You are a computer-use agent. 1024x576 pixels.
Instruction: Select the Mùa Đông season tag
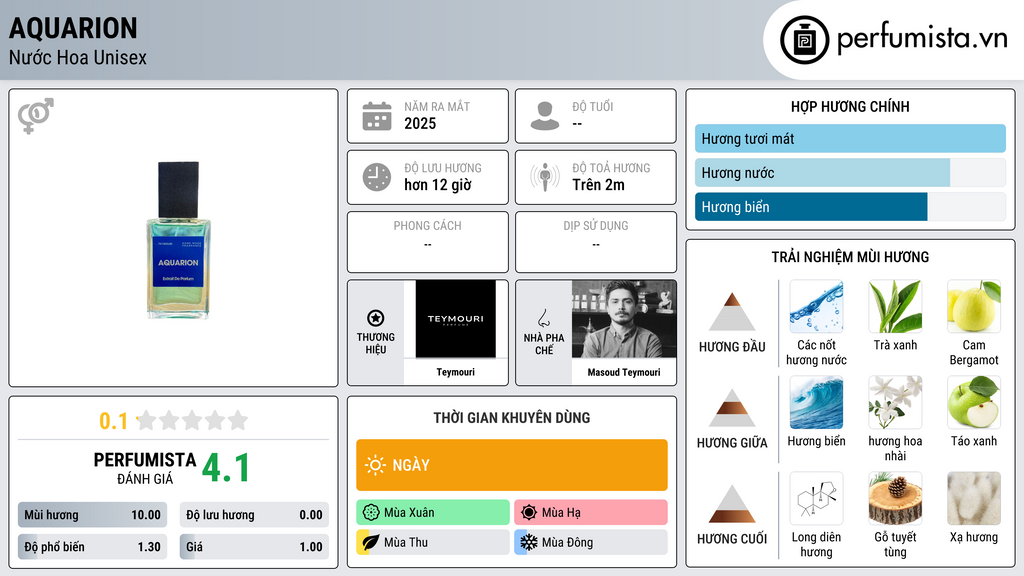click(x=590, y=542)
